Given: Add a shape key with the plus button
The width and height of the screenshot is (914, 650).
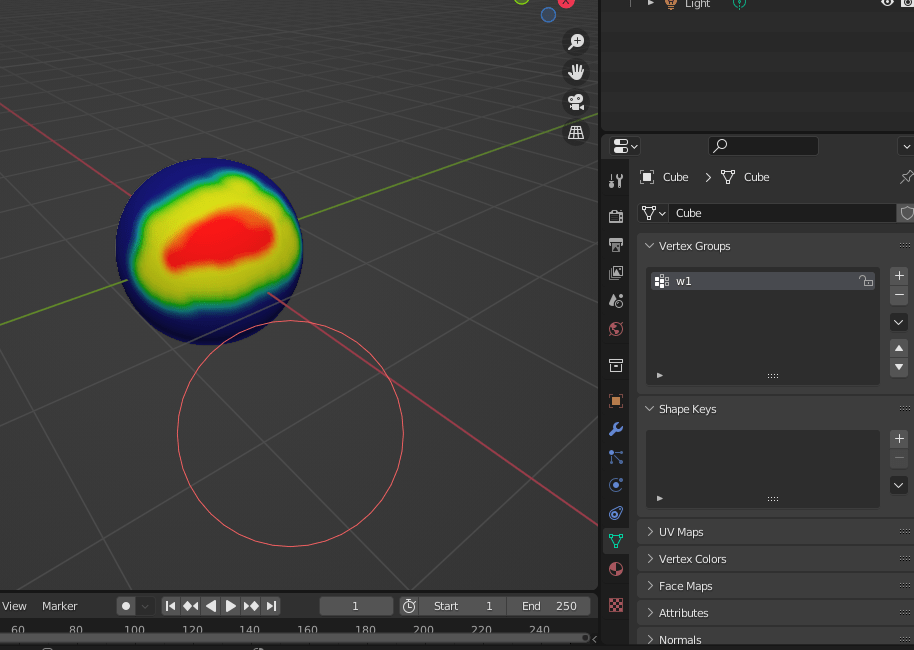Looking at the screenshot, I should point(898,438).
